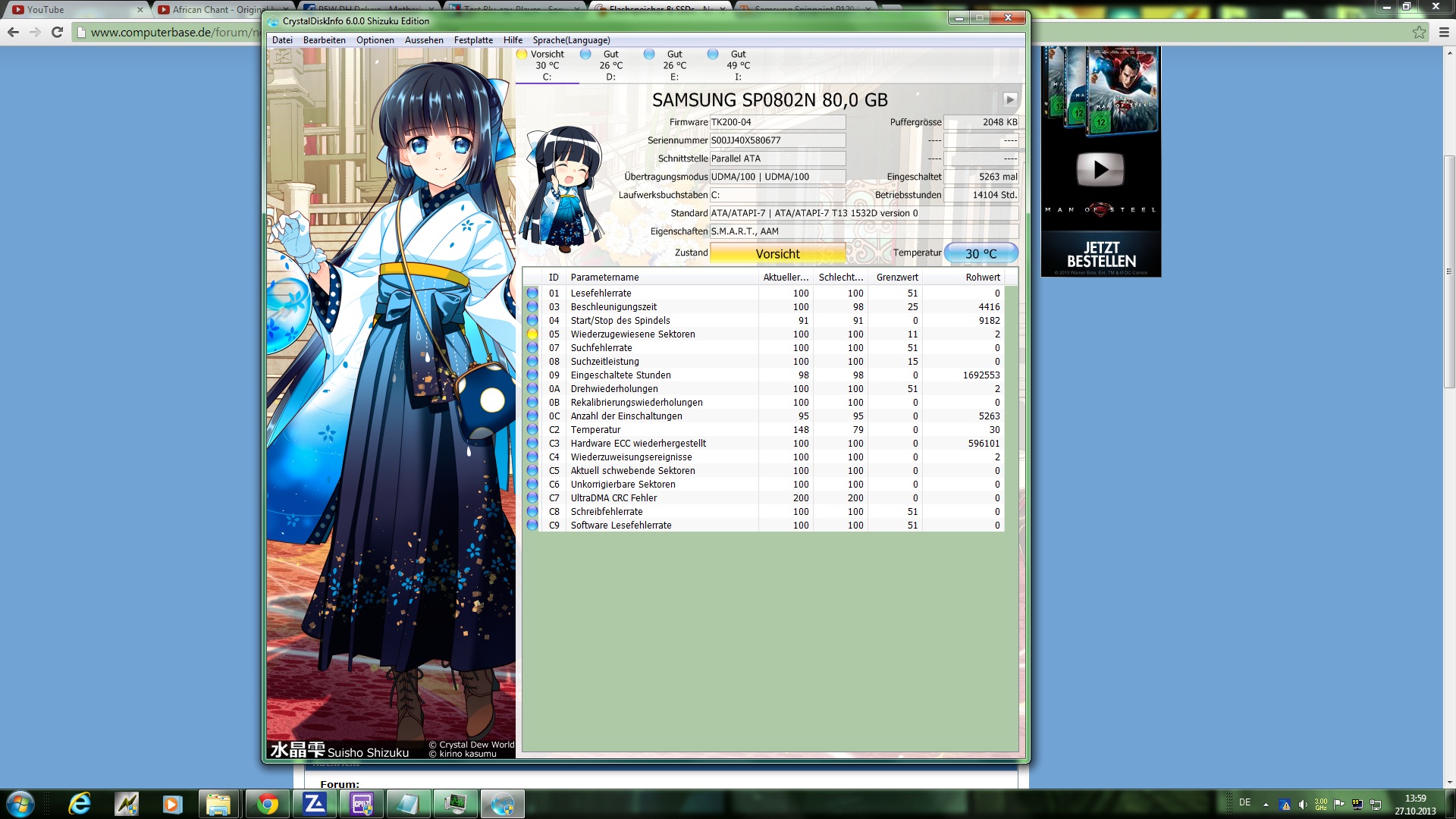This screenshot has width=1456, height=819.
Task: Open the Optionen menu
Action: click(375, 40)
